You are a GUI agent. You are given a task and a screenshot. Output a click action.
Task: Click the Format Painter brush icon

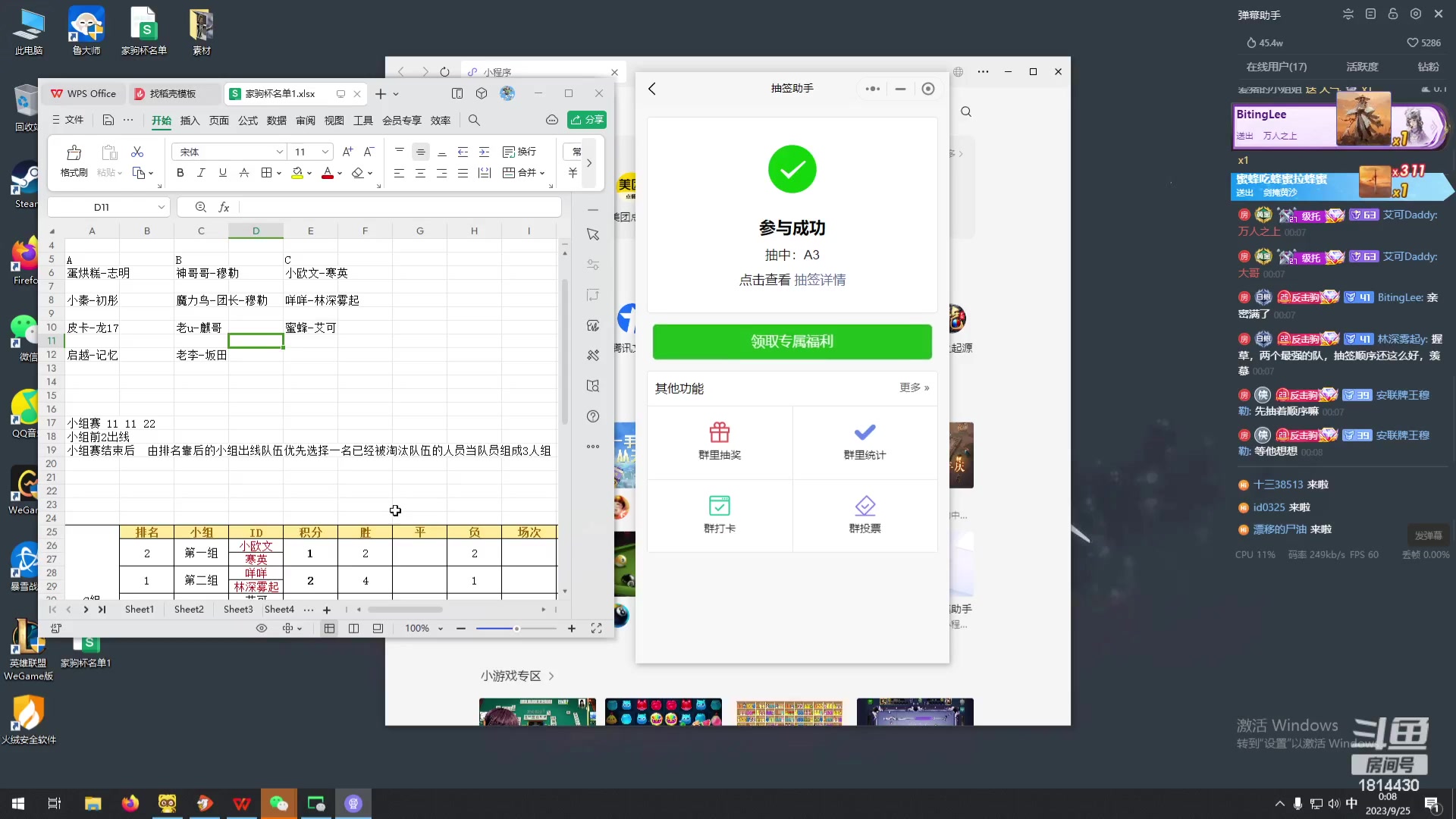coord(74,152)
